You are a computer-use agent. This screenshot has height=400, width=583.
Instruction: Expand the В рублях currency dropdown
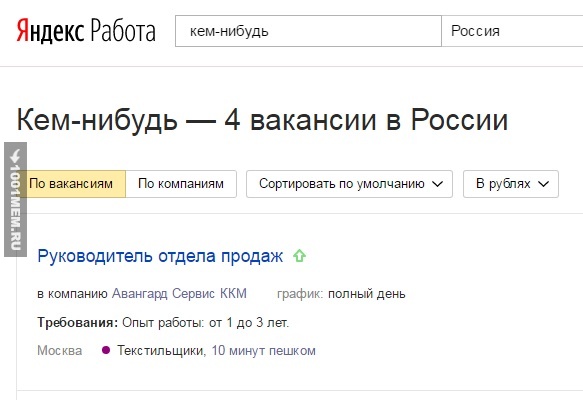(x=510, y=184)
